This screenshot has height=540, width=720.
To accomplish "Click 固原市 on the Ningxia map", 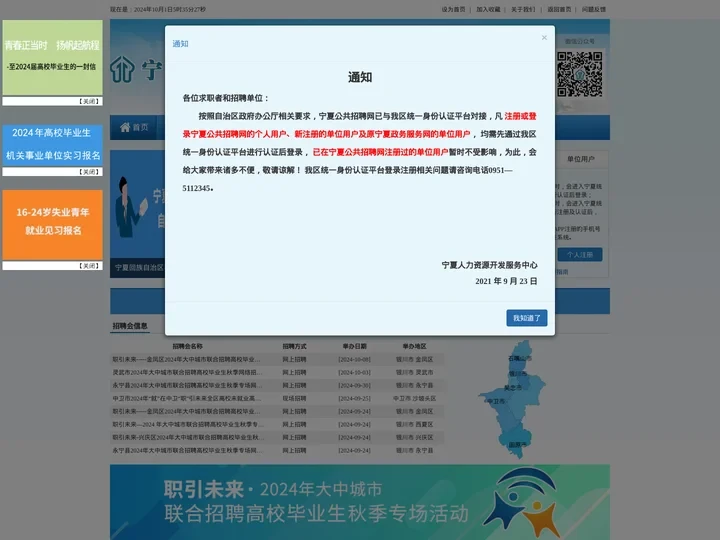I will (517, 444).
